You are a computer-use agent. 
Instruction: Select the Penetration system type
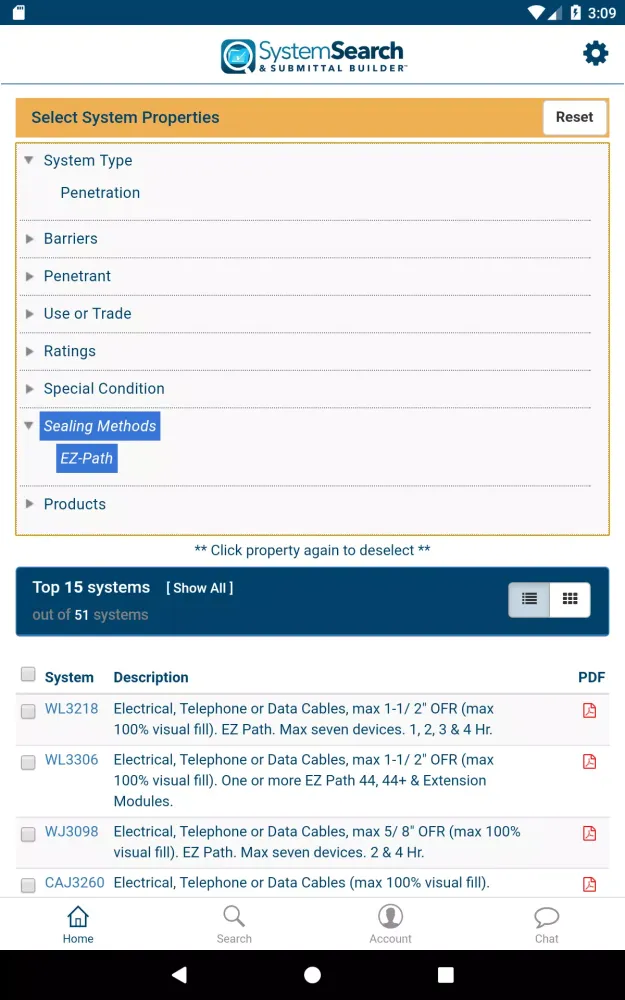[x=100, y=193]
